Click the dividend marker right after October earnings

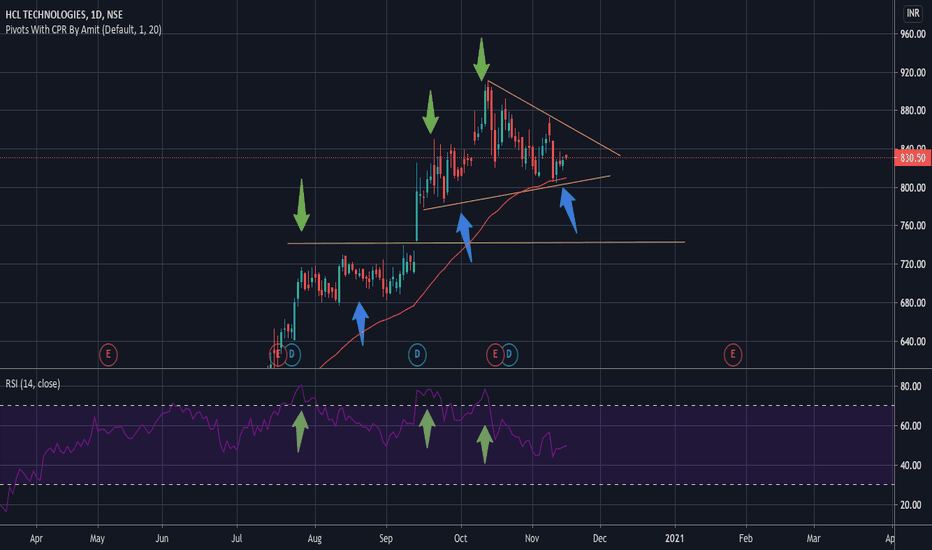509,355
